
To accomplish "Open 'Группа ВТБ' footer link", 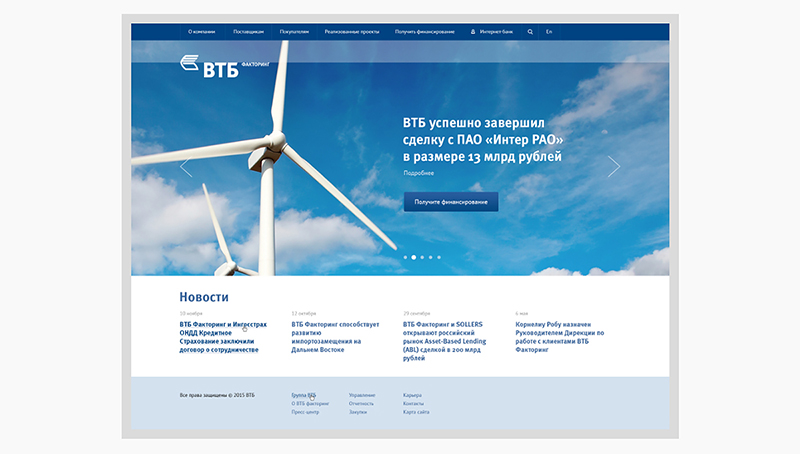I will click(x=304, y=395).
